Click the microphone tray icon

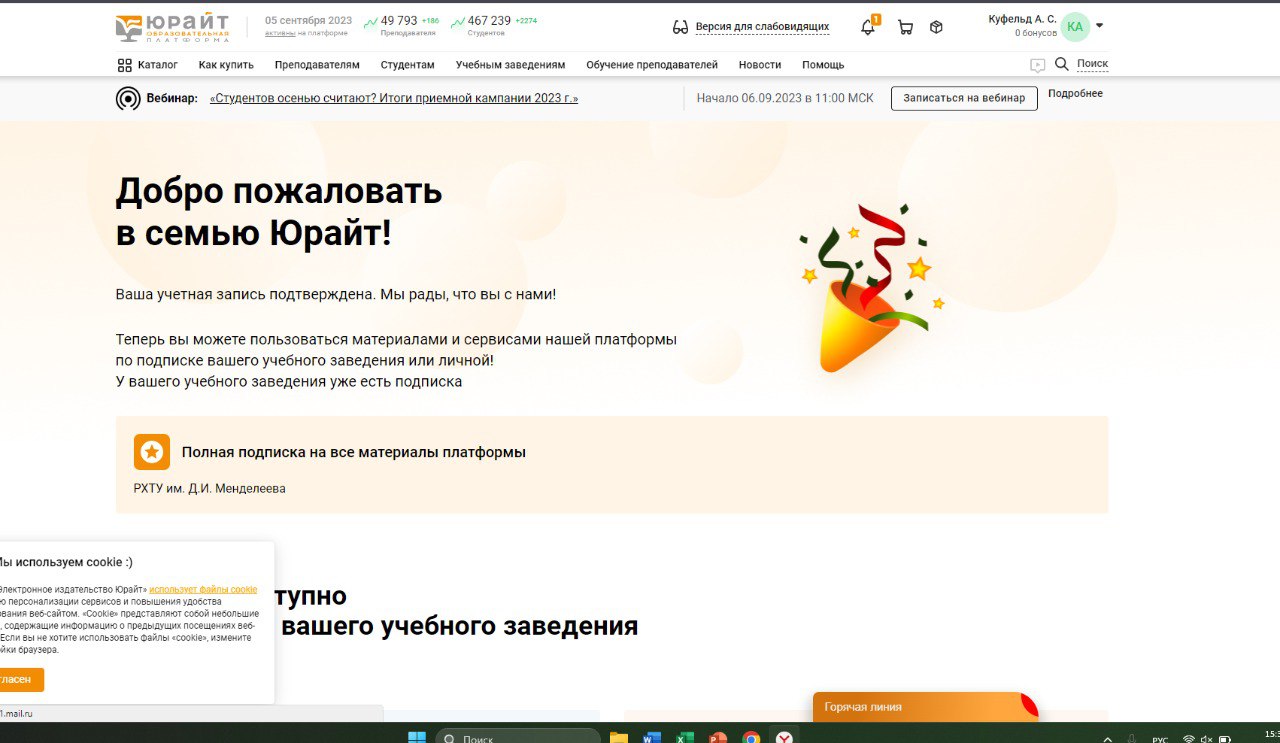tap(1131, 739)
